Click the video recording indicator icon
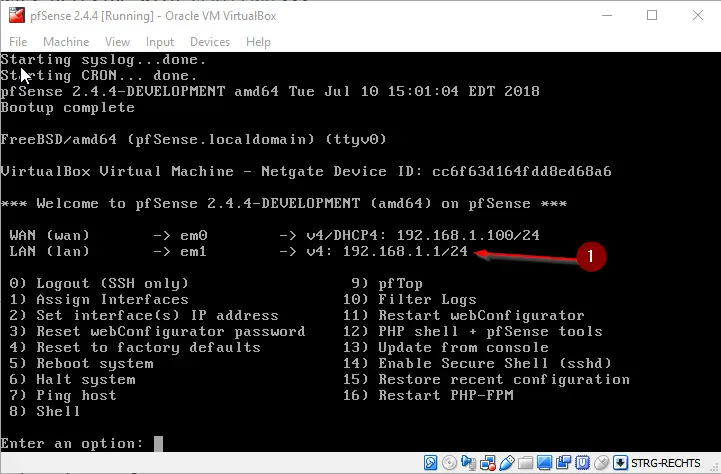 [563, 463]
